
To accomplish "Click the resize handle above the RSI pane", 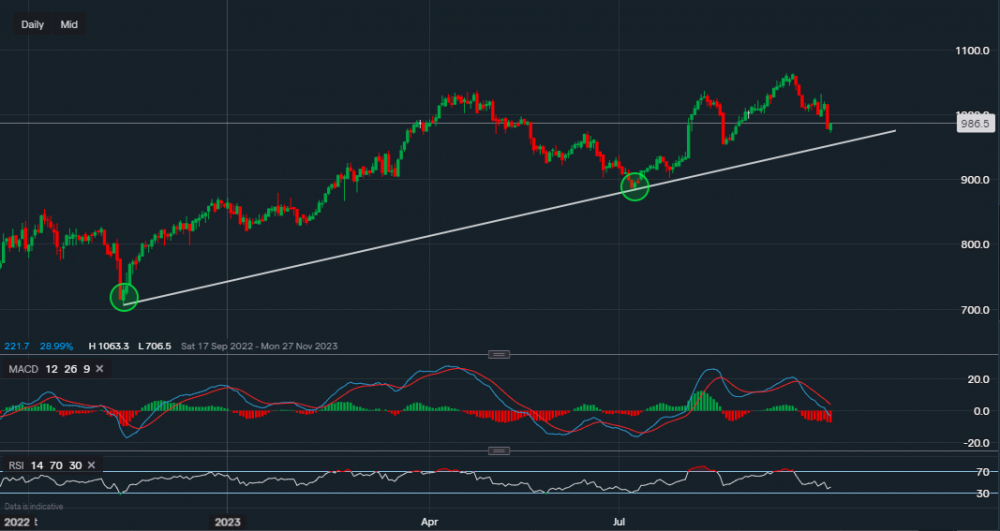I will click(x=498, y=451).
